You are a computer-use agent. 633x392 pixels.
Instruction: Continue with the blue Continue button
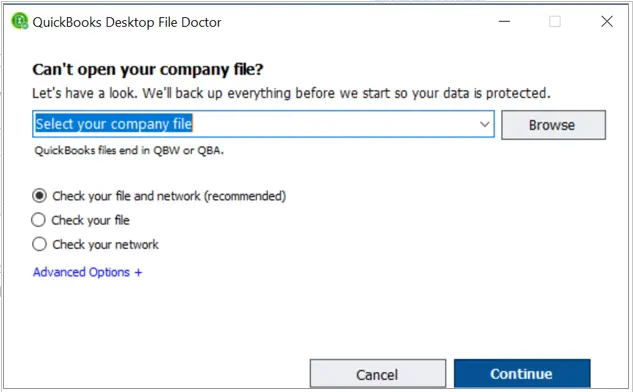pyautogui.click(x=522, y=374)
